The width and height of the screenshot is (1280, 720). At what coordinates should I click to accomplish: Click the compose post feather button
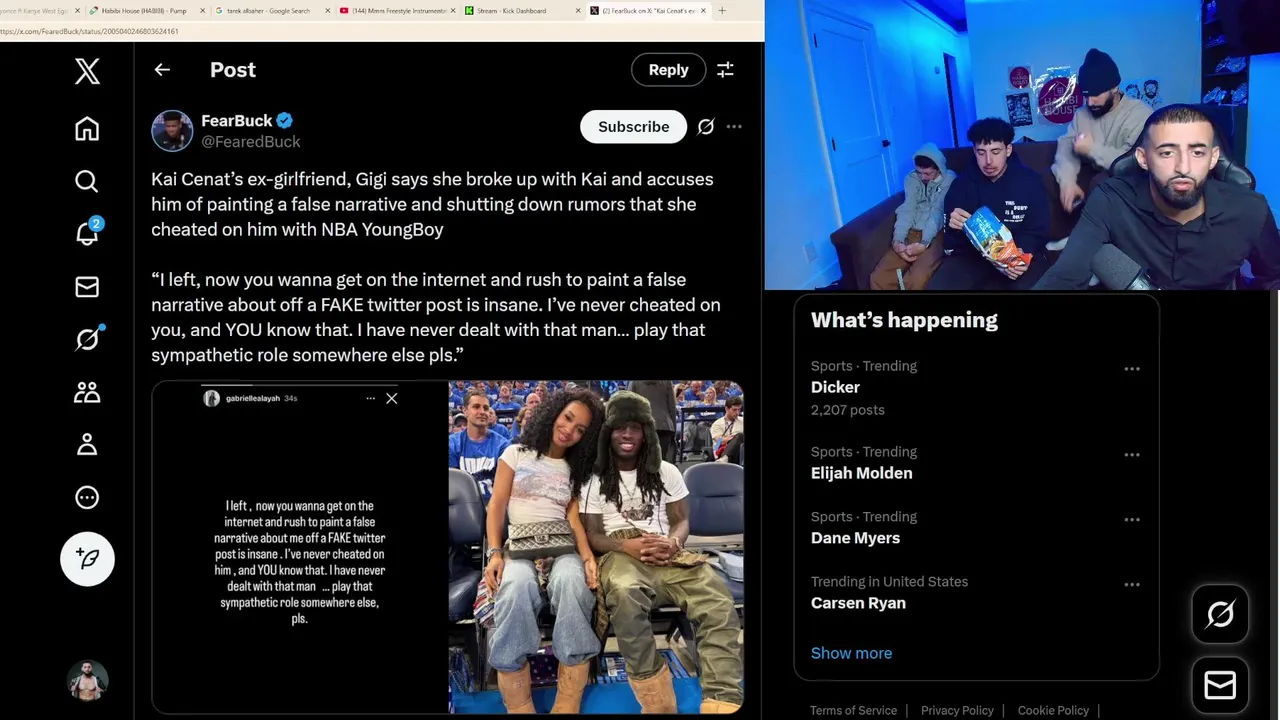click(x=87, y=558)
